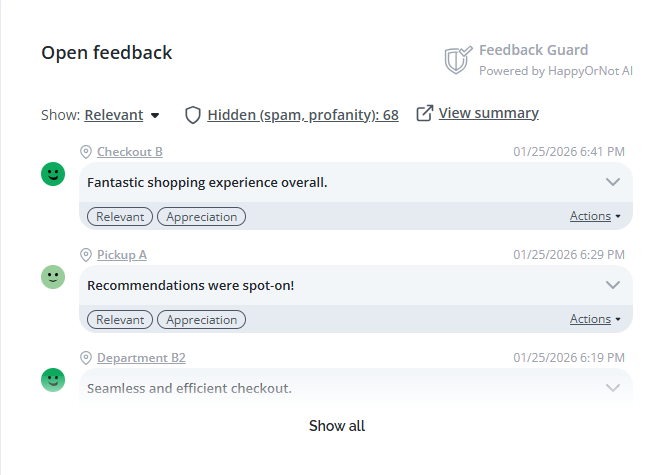Click the dark green smiley for Checkout B
The image size is (671, 475).
tap(53, 174)
